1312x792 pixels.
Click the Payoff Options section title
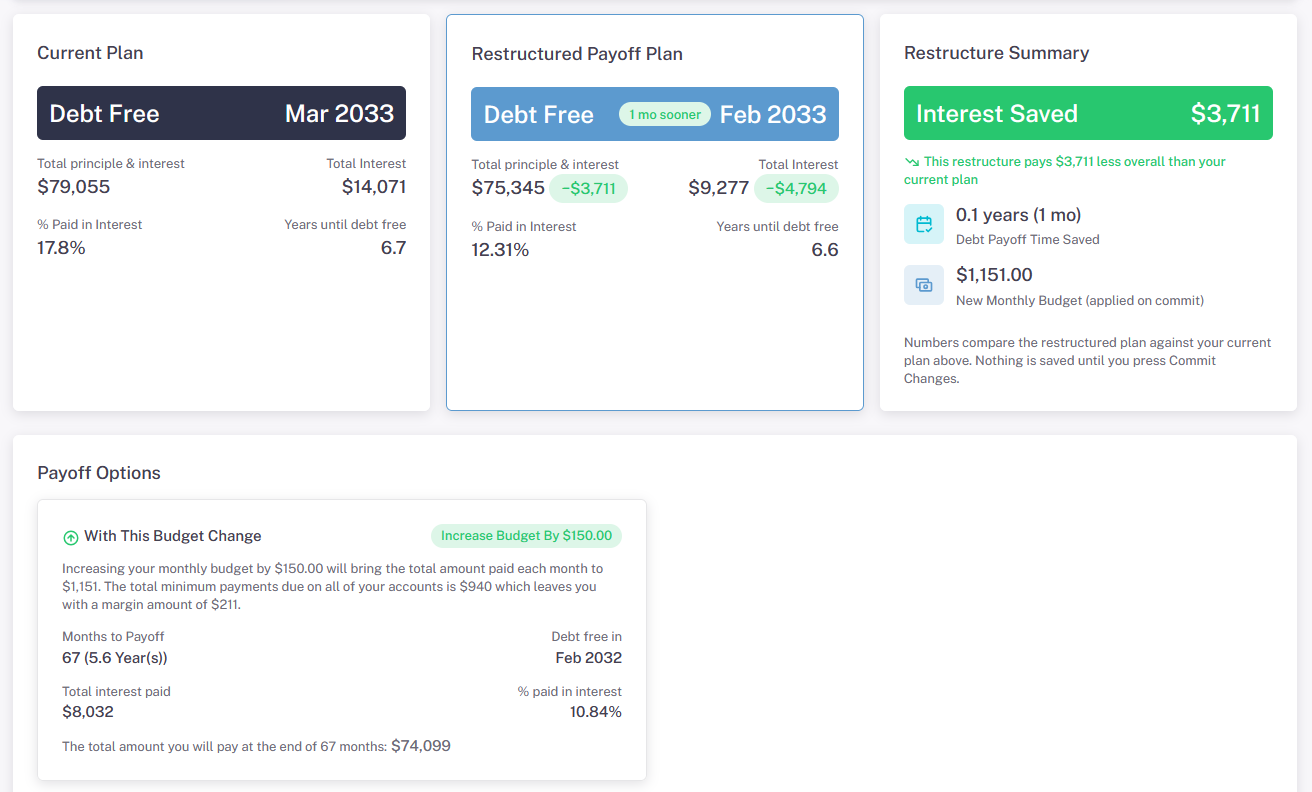point(99,473)
